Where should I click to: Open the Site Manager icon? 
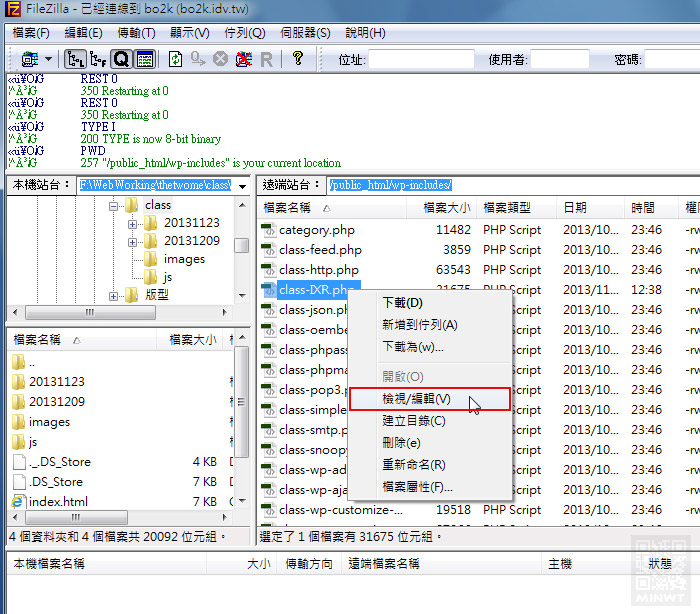(x=30, y=59)
